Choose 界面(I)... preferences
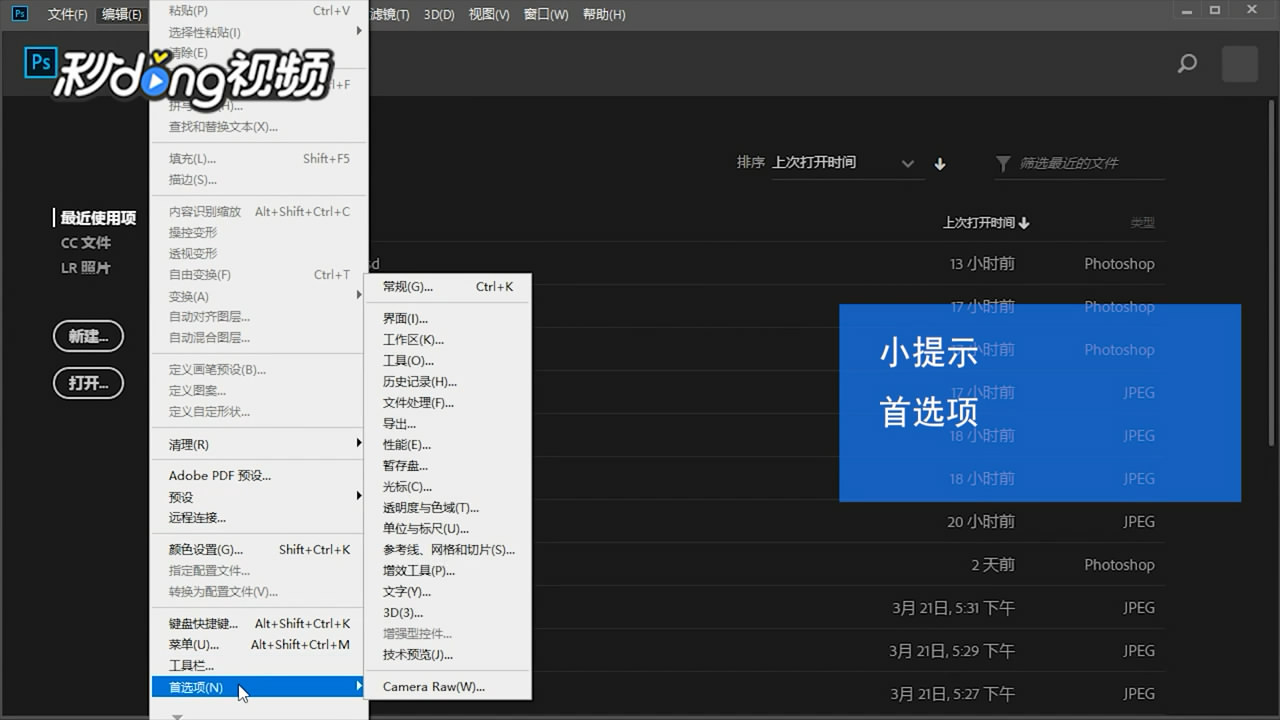The width and height of the screenshot is (1280, 720). pyautogui.click(x=447, y=319)
